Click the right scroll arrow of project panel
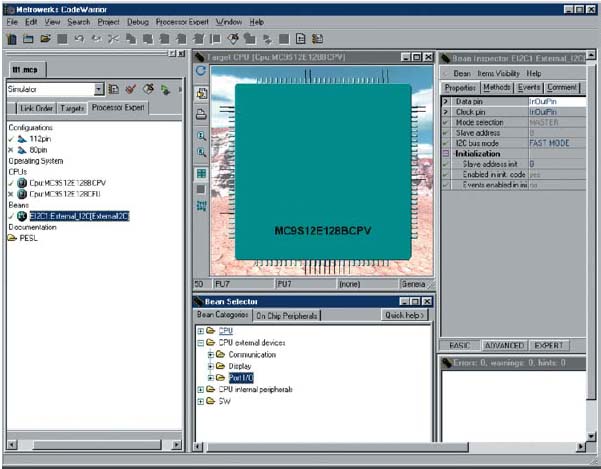The height and width of the screenshot is (469, 601). pyautogui.click(x=176, y=445)
